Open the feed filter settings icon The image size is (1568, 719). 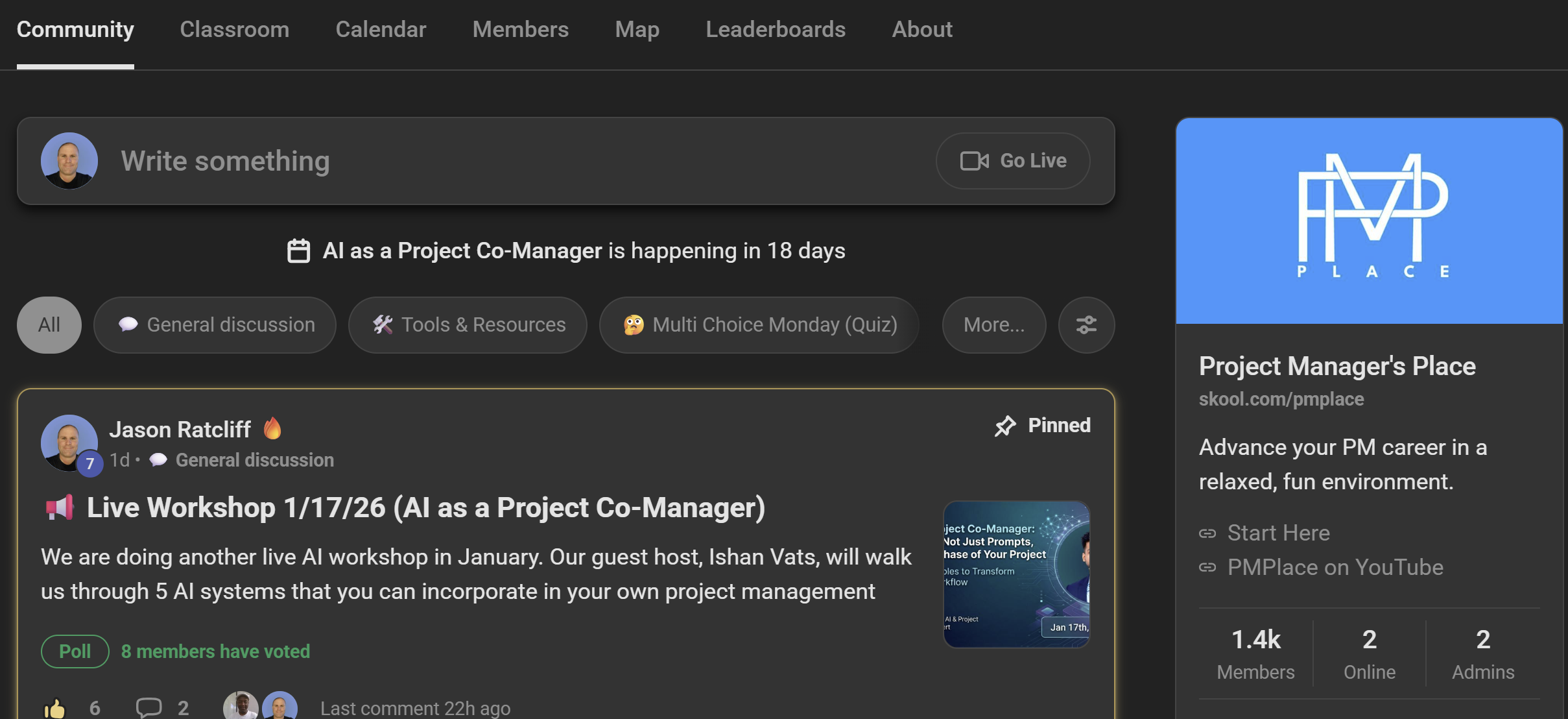point(1086,324)
